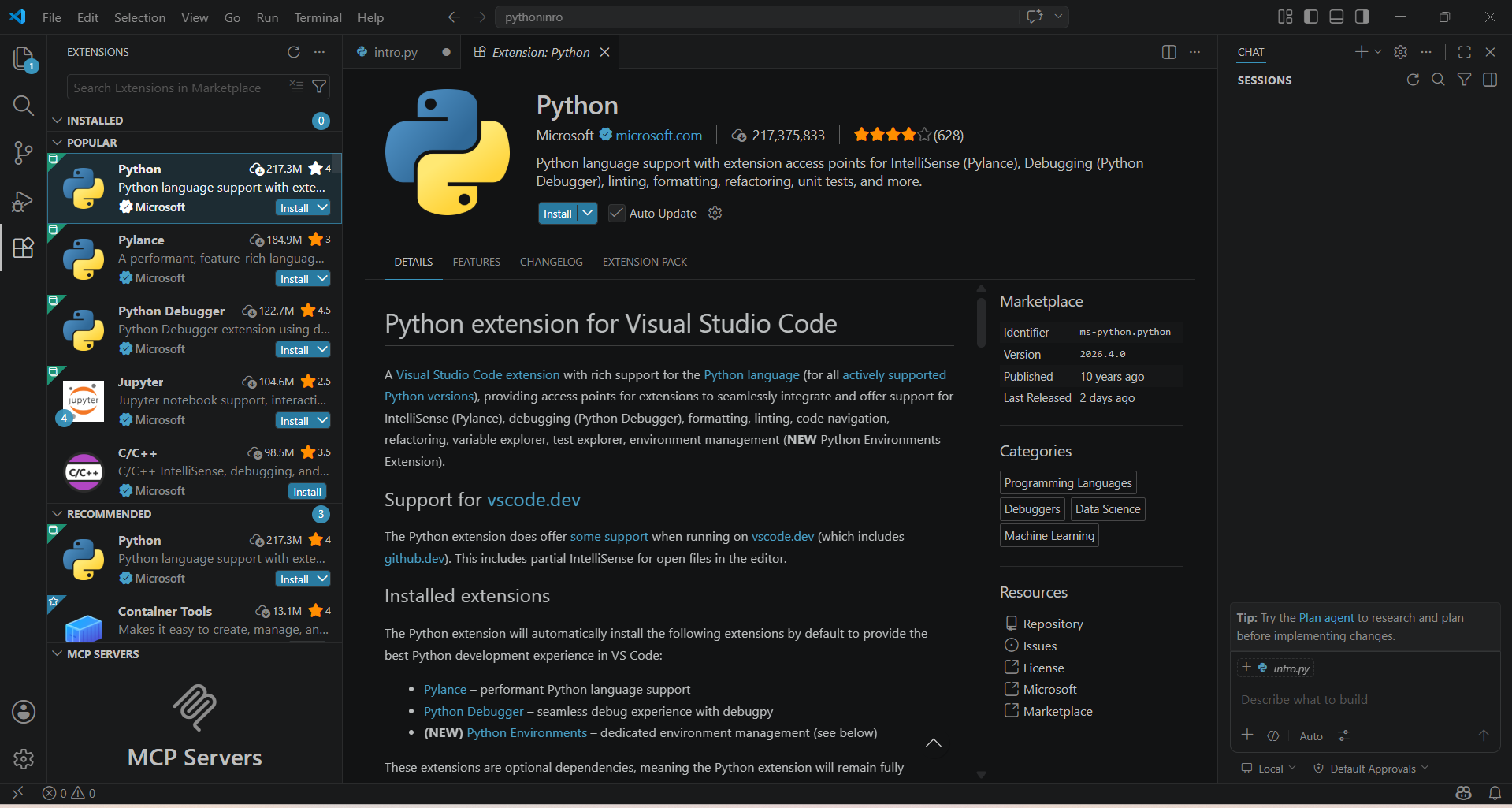Open Source Control view
Screen dimensions: 1512x808
coord(24,153)
